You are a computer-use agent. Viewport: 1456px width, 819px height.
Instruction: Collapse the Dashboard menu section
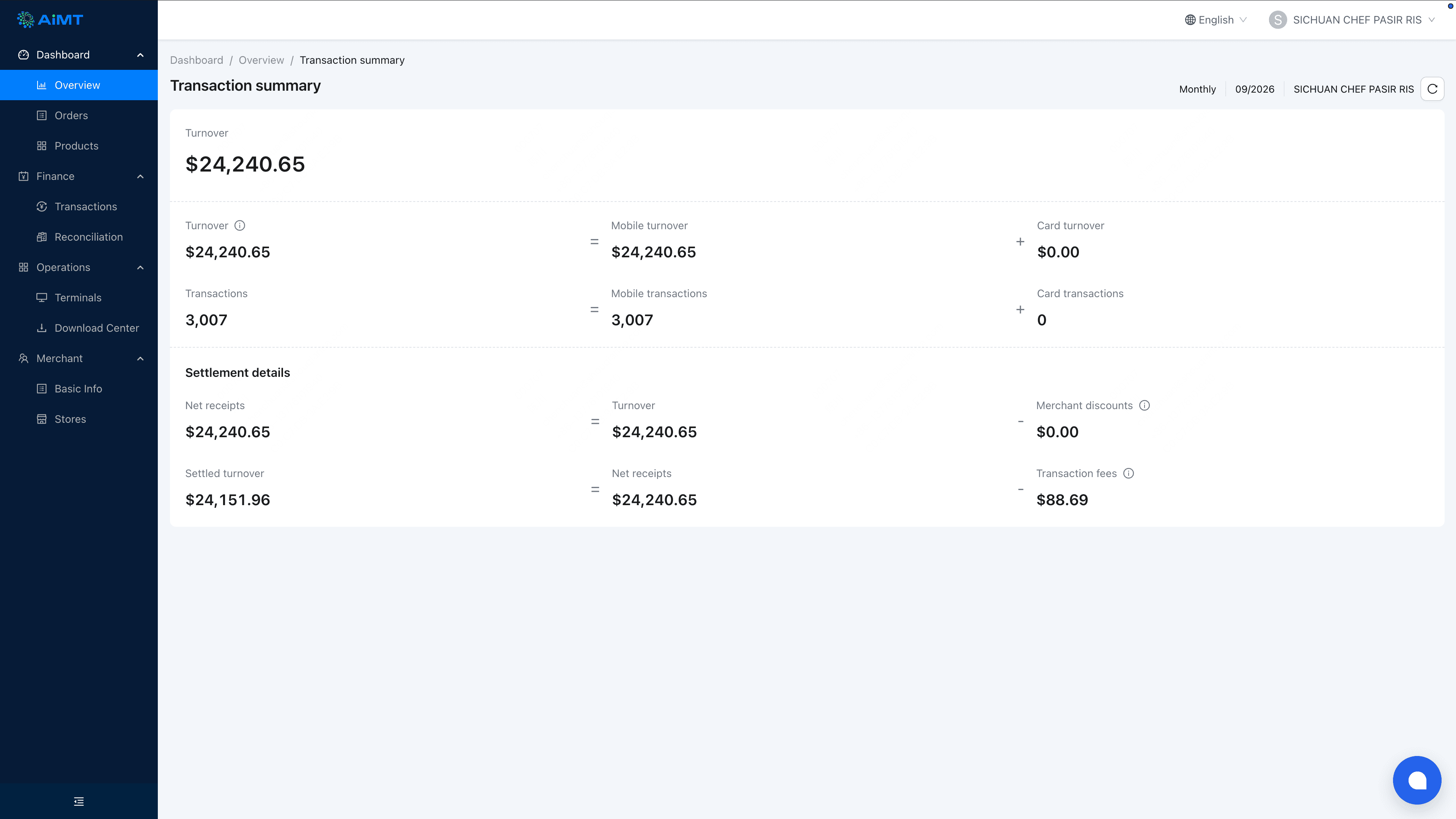140,55
